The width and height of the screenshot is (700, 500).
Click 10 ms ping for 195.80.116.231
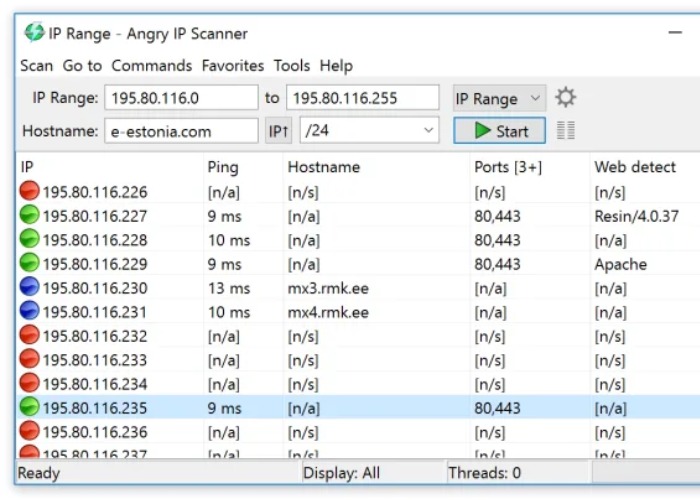point(229,312)
